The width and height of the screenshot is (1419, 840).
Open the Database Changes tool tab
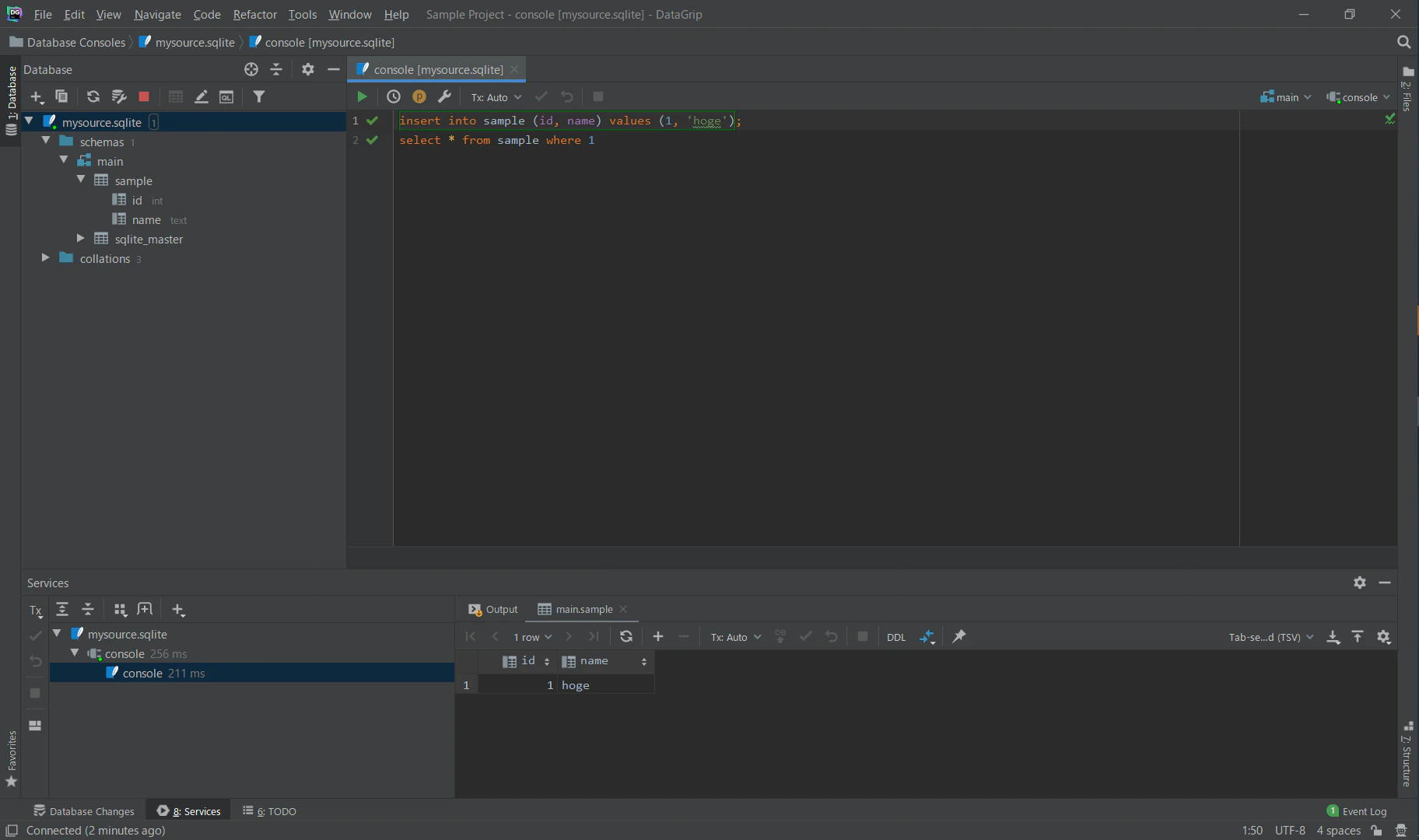(x=84, y=810)
